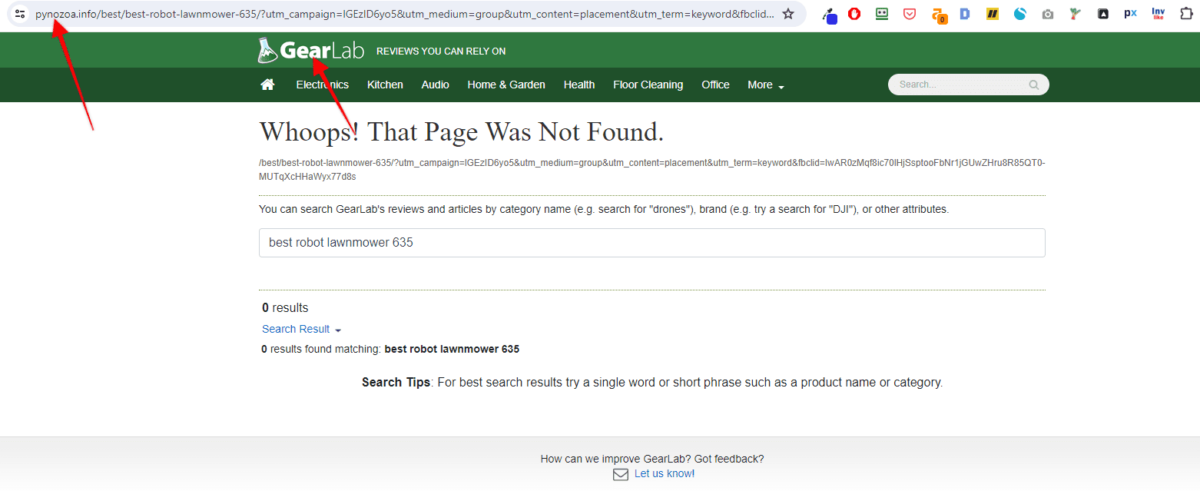Bookmark this page with the star icon
Screen dimensions: 1200x491
click(788, 14)
